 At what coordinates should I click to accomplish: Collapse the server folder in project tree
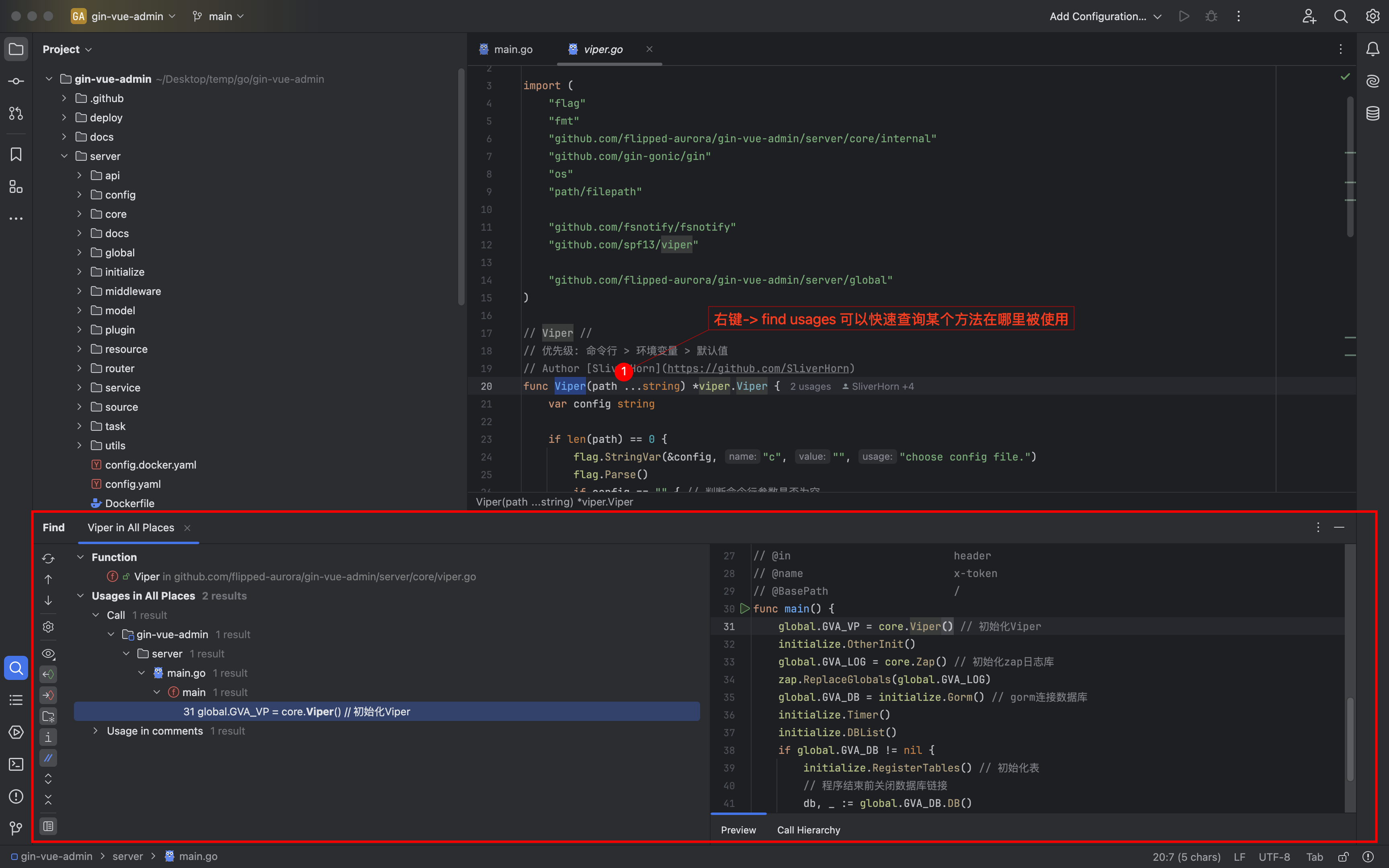[64, 156]
